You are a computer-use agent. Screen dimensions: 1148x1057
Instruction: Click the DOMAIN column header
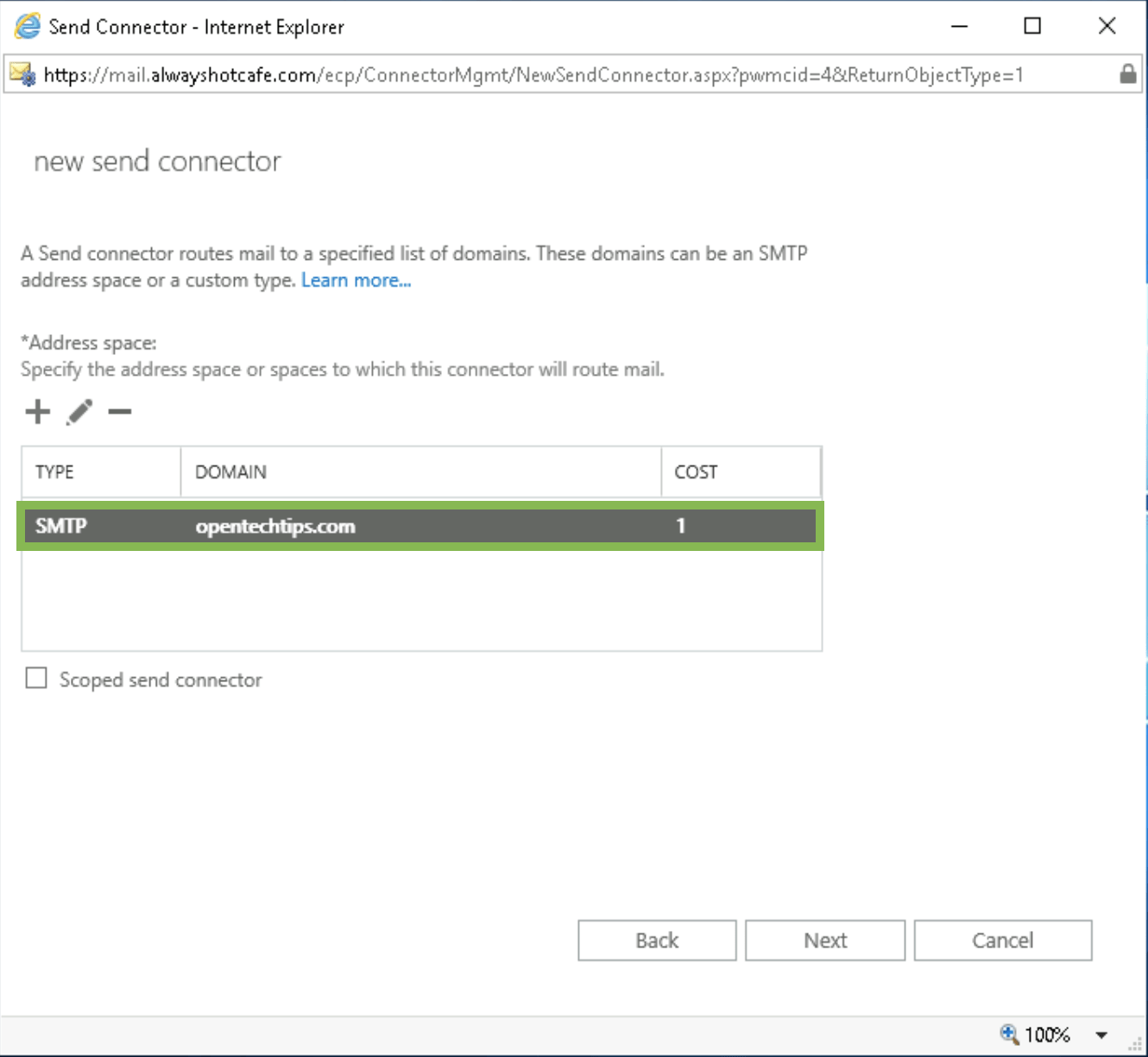pyautogui.click(x=230, y=472)
